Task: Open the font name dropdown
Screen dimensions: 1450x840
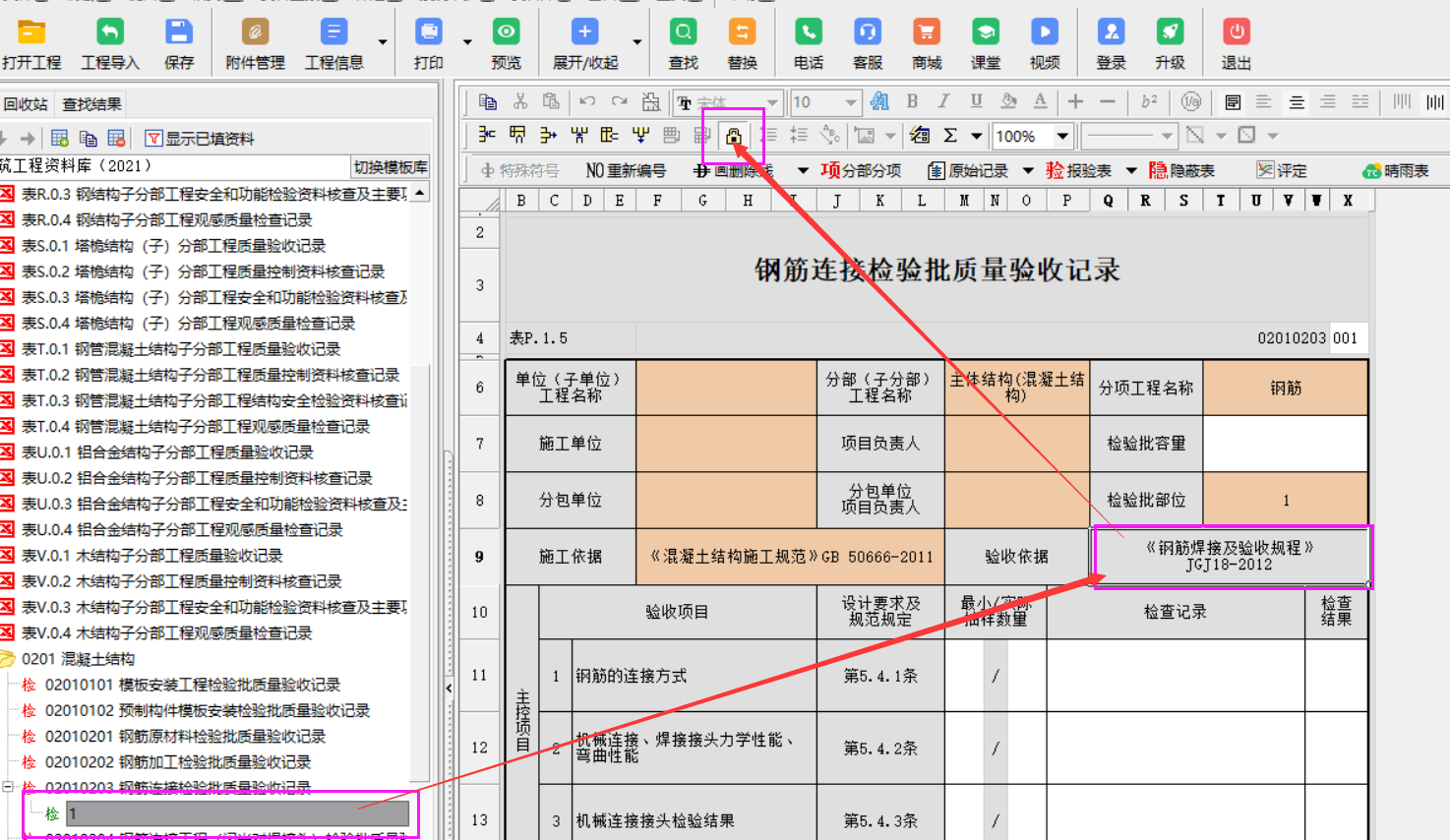Action: pos(772,102)
